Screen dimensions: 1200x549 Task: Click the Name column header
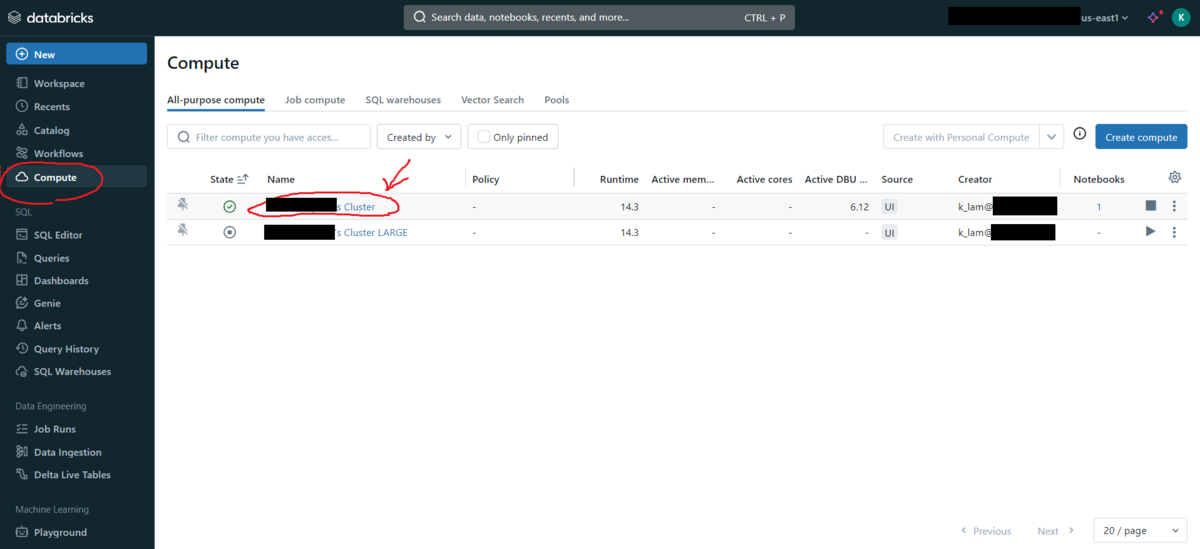point(281,179)
